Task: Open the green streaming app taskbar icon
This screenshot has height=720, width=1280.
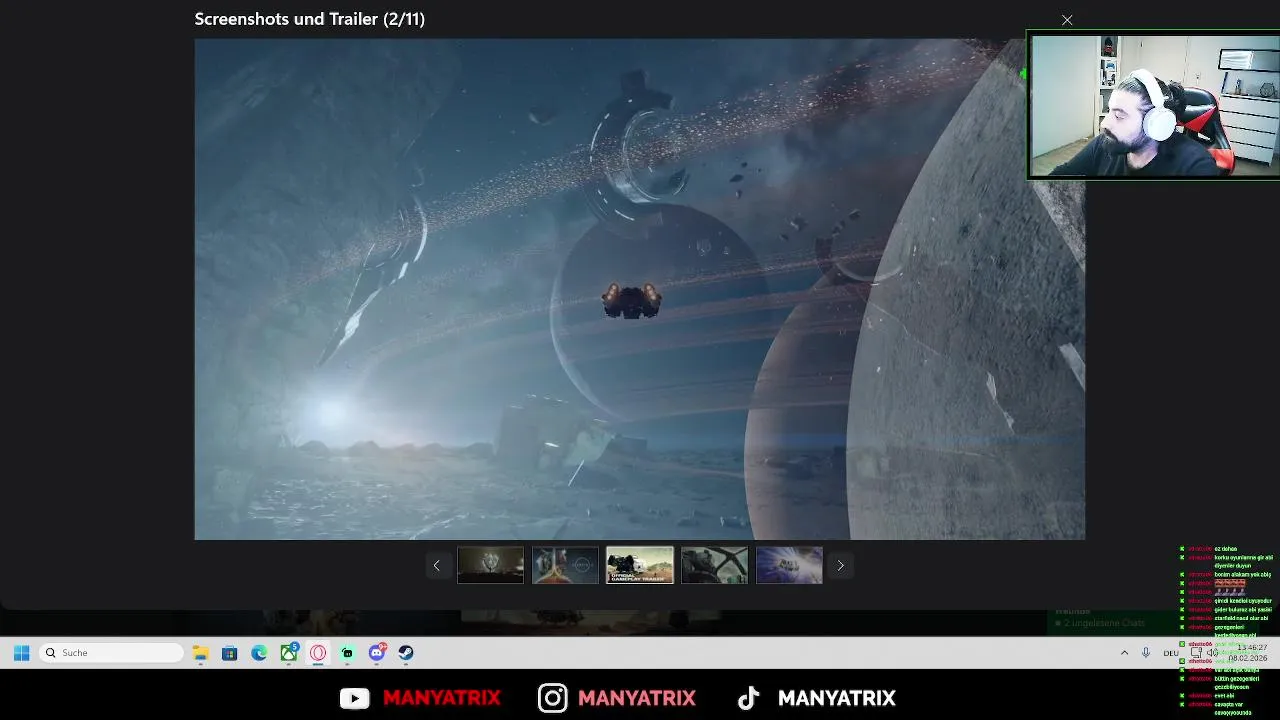Action: tap(347, 653)
